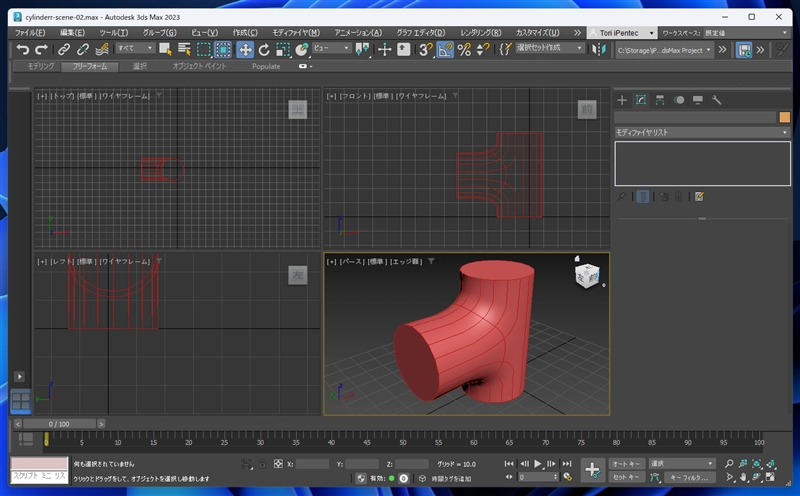Image resolution: width=800 pixels, height=496 pixels.
Task: Click the X coordinate input field
Action: [312, 464]
